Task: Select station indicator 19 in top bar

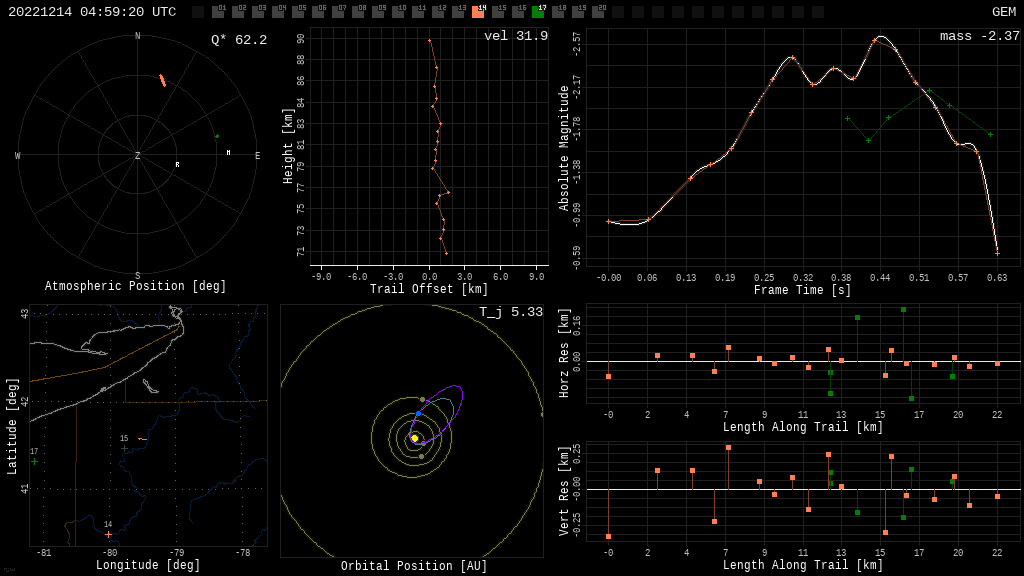Action: click(578, 11)
